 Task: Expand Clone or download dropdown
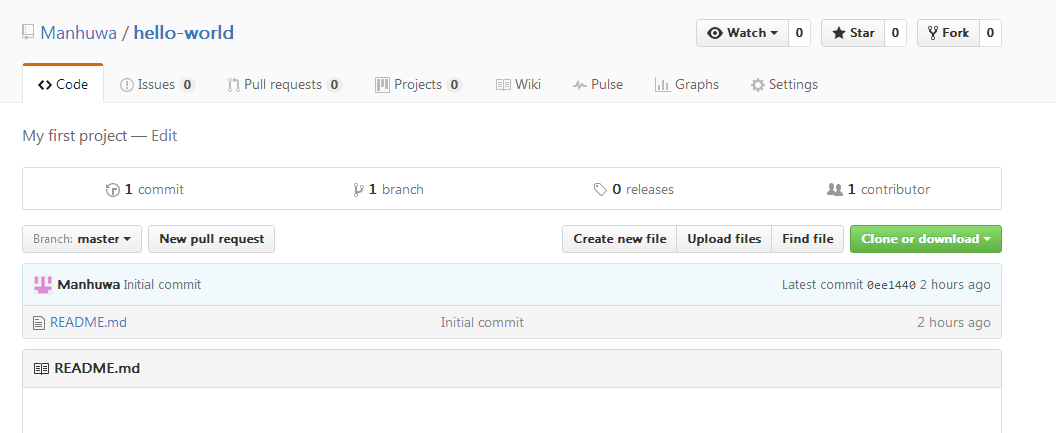click(x=926, y=239)
